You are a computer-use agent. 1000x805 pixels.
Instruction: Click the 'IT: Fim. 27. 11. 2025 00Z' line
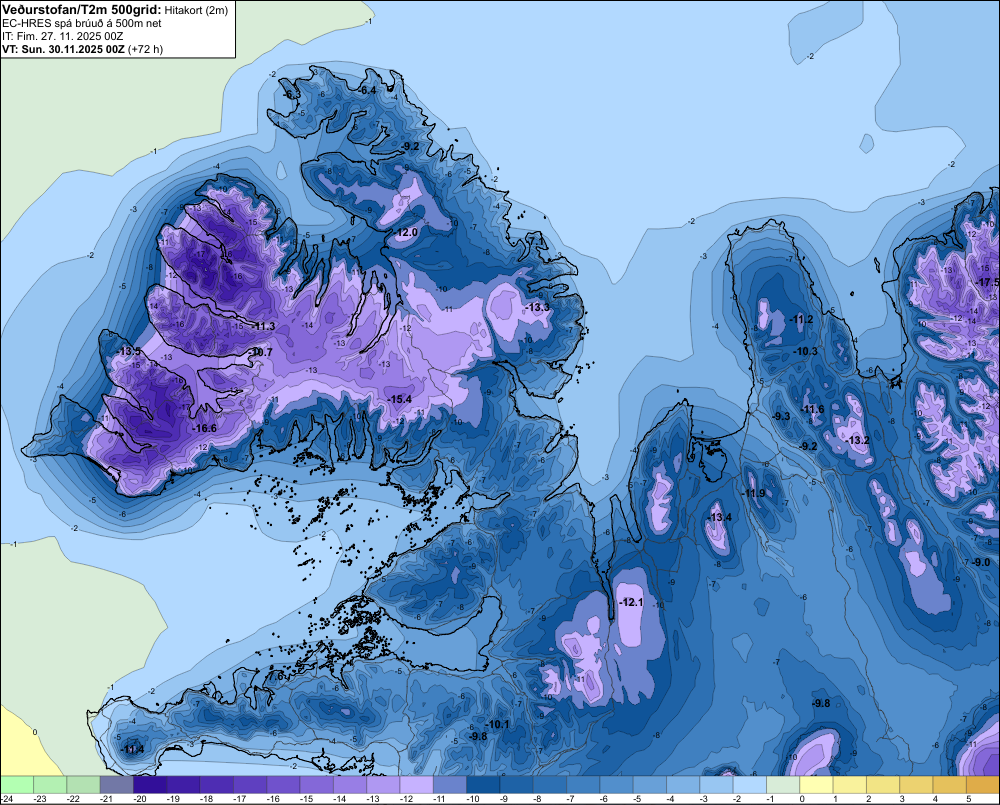point(62,36)
